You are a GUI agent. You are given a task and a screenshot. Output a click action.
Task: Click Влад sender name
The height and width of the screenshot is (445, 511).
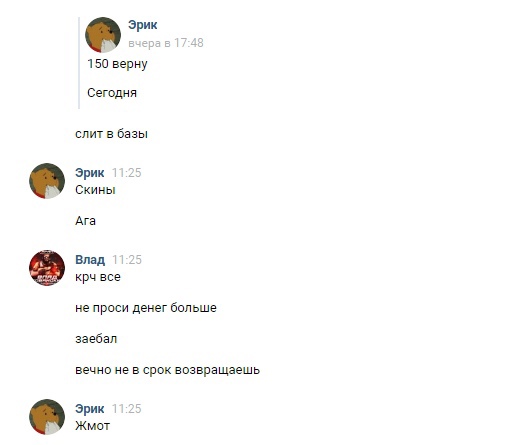tap(90, 260)
